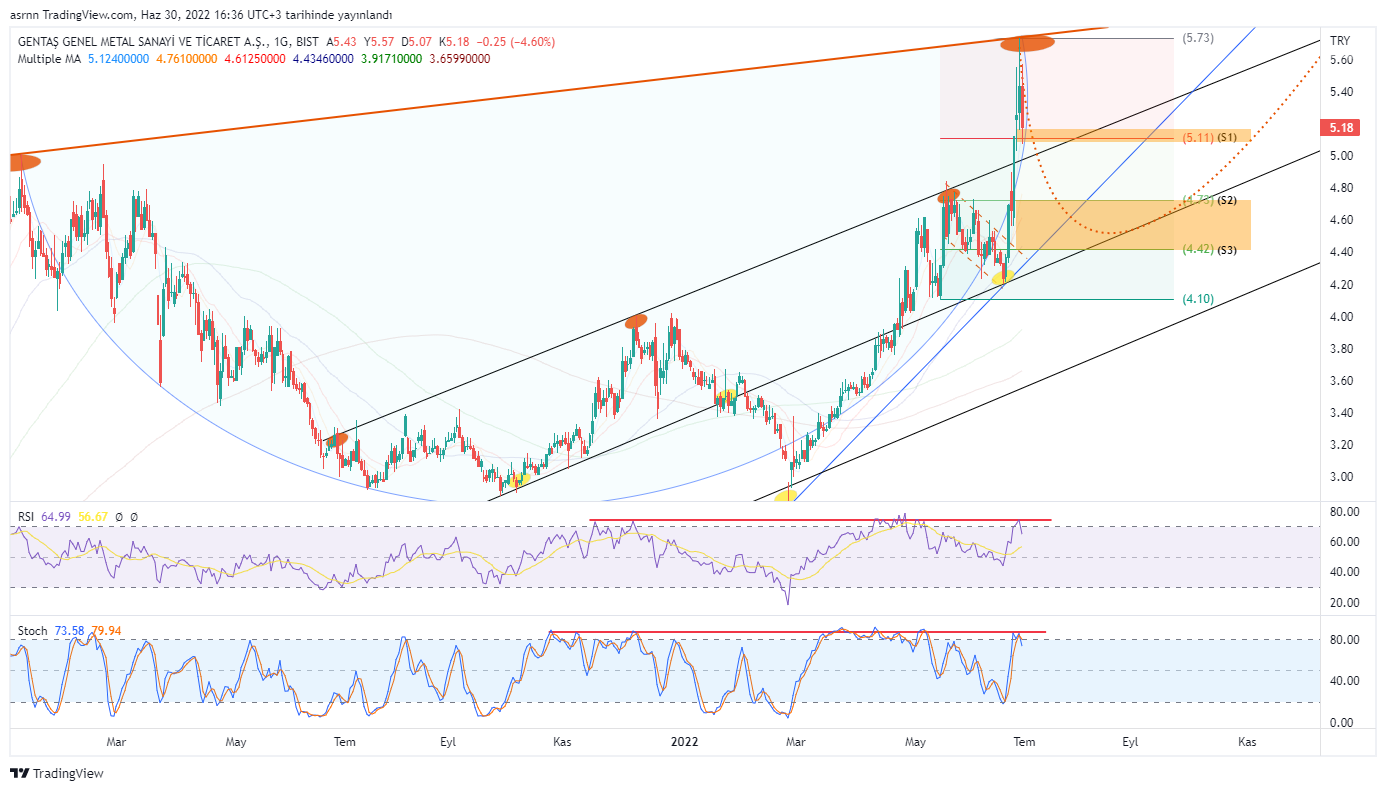Select the large orange S2–S3 support zone rectangle
1386x791 pixels.
point(1094,225)
